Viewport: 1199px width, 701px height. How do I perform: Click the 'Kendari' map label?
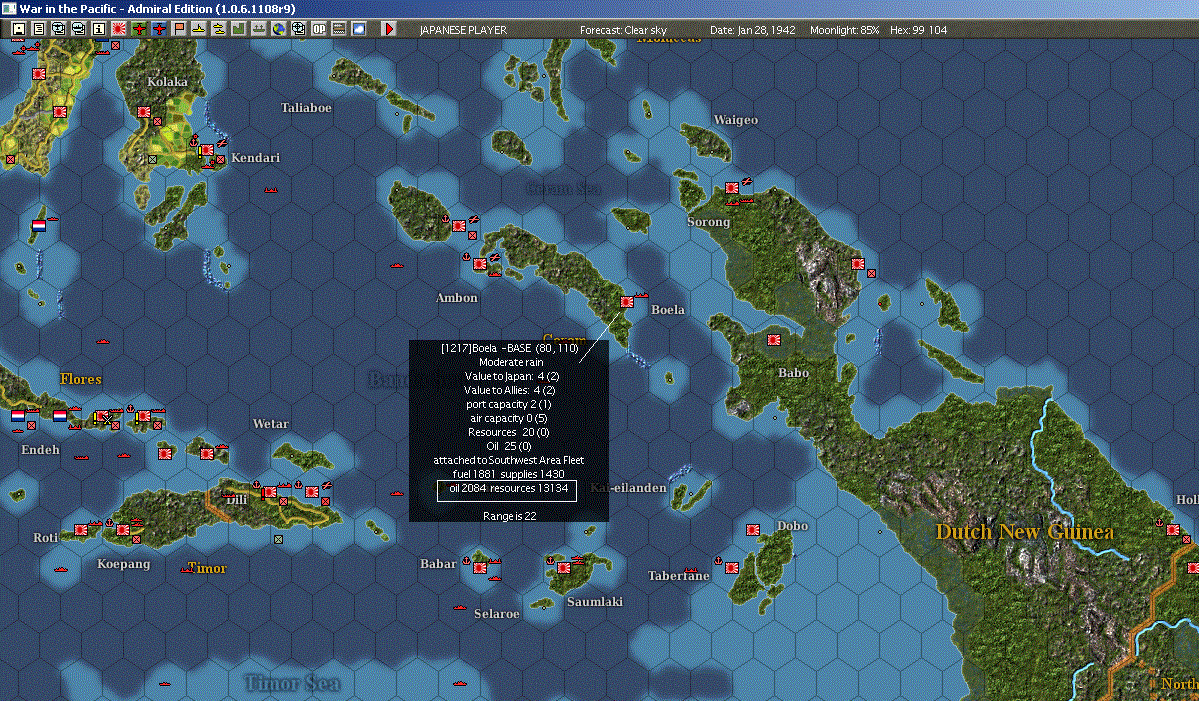255,158
